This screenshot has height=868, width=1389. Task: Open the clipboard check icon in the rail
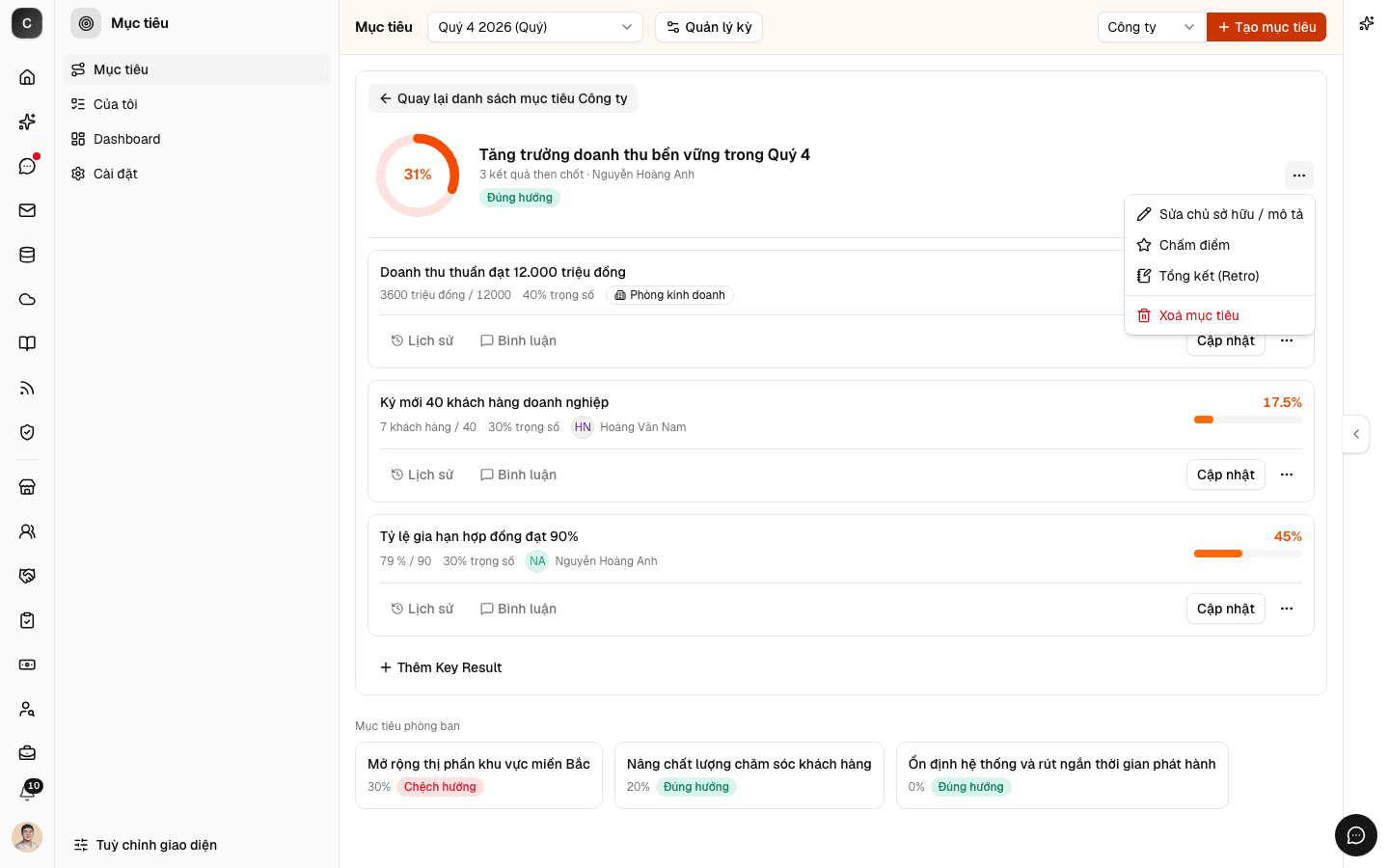pyautogui.click(x=27, y=620)
